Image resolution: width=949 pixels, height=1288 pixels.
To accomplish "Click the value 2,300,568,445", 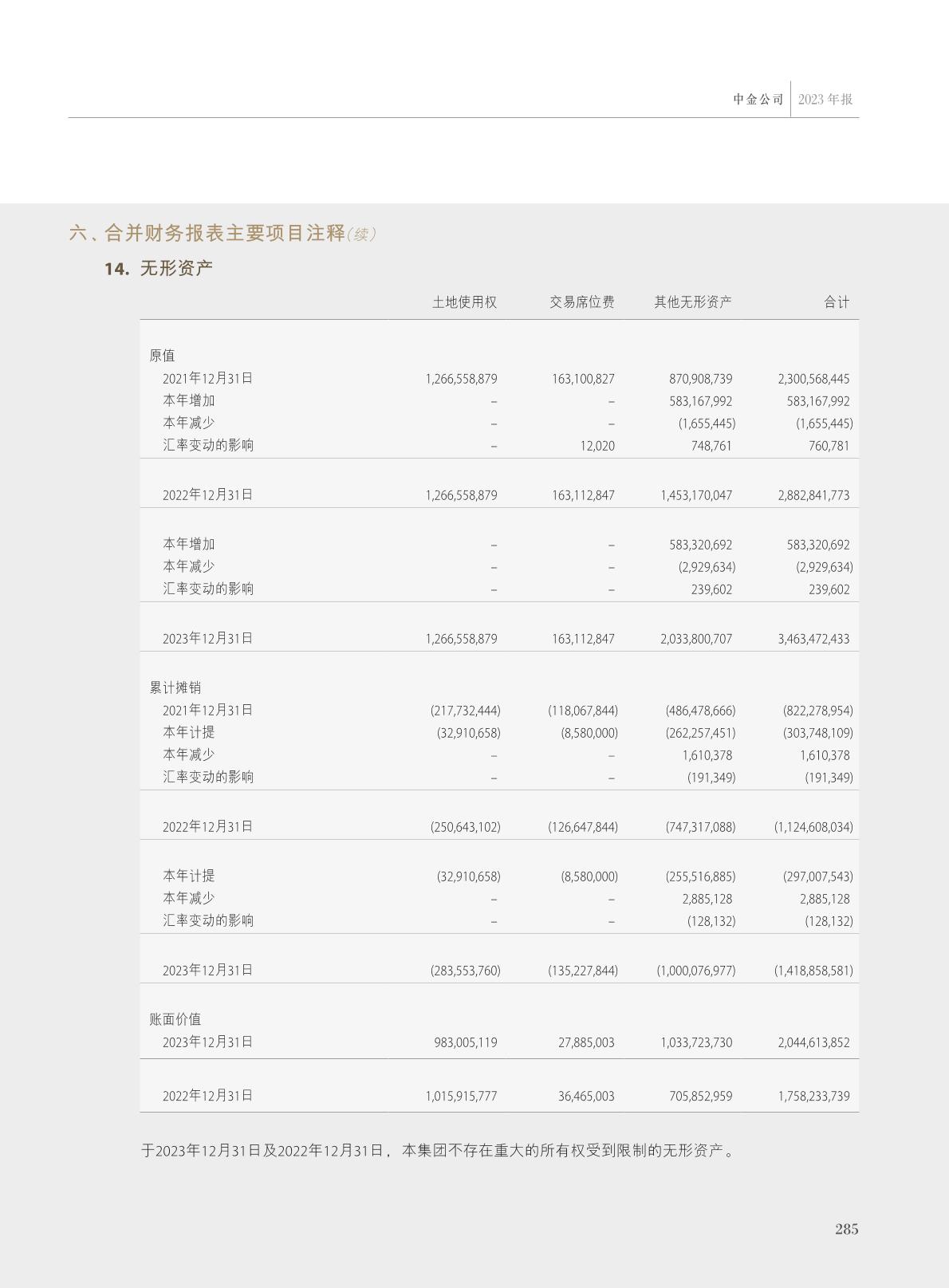I will pyautogui.click(x=813, y=379).
